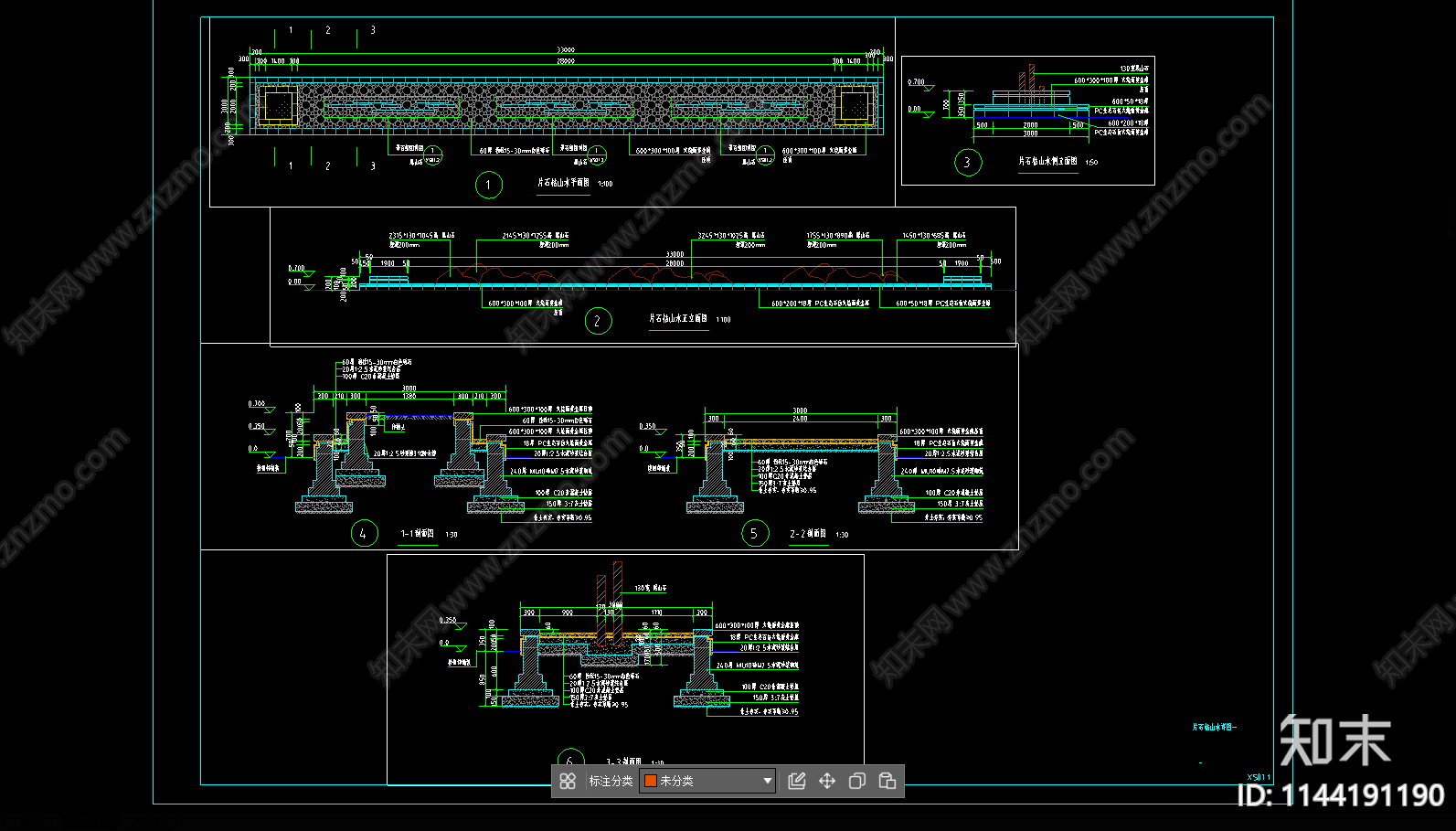Viewport: 1456px width, 831px height.
Task: Click the edit annotation pencil icon
Action: pyautogui.click(x=797, y=781)
